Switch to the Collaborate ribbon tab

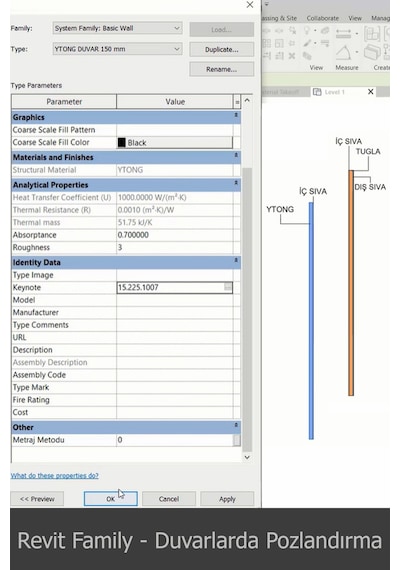click(323, 18)
